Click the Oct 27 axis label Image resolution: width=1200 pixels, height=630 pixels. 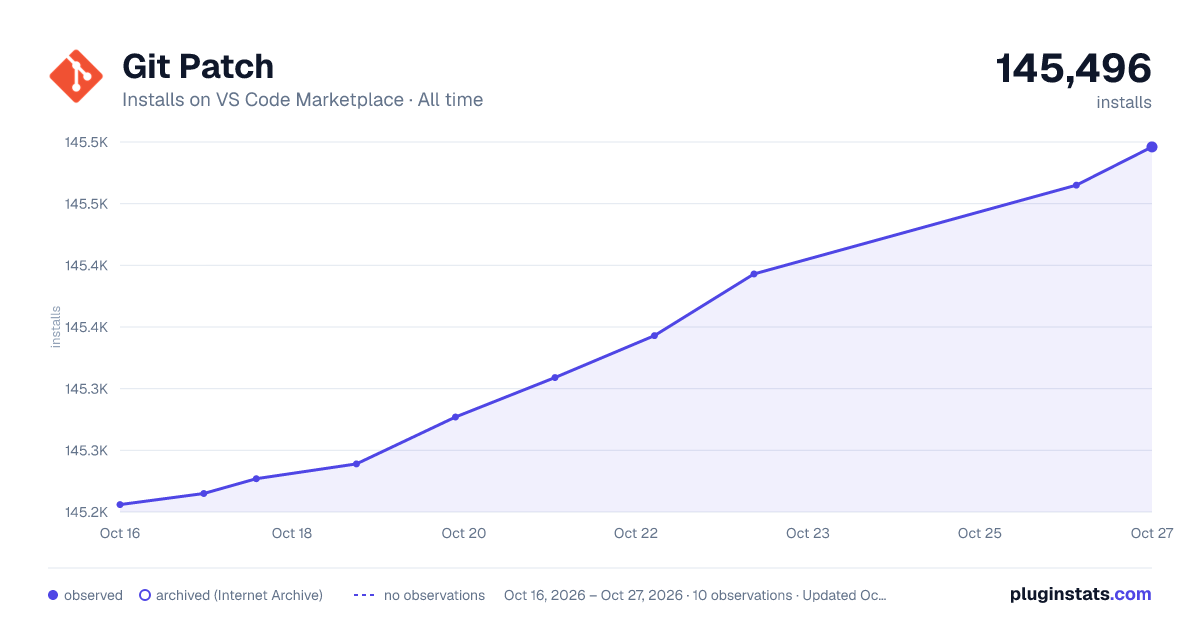1152,533
